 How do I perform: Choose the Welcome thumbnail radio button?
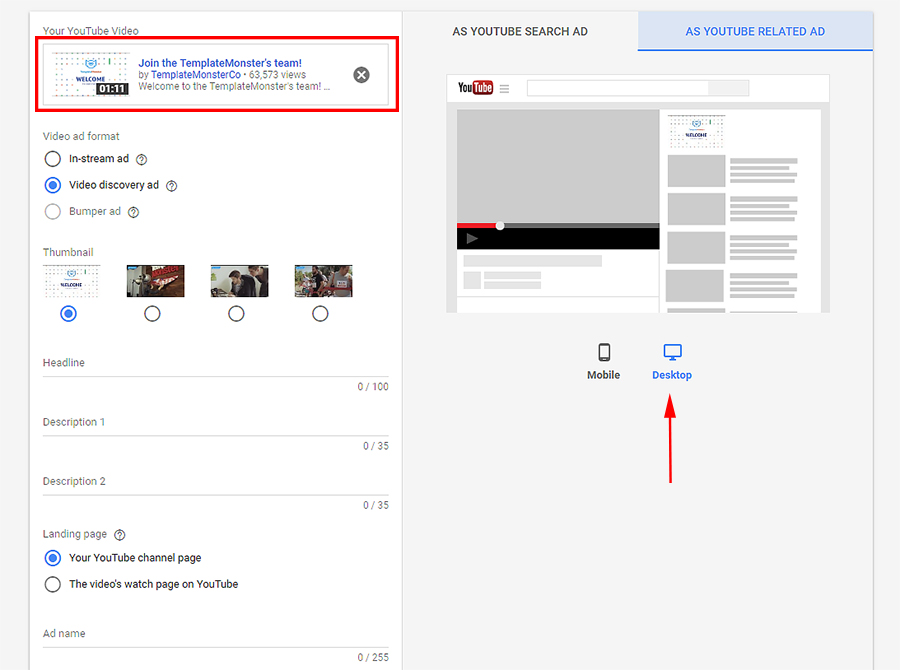pyautogui.click(x=68, y=314)
